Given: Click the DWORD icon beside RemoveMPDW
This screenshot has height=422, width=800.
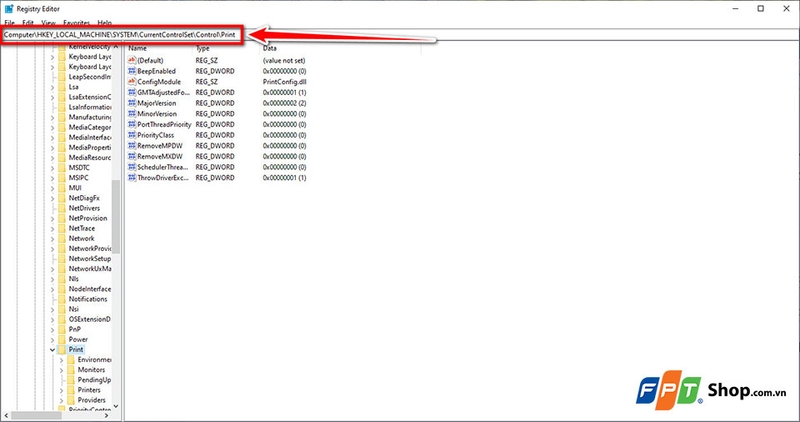Looking at the screenshot, I should [x=132, y=146].
